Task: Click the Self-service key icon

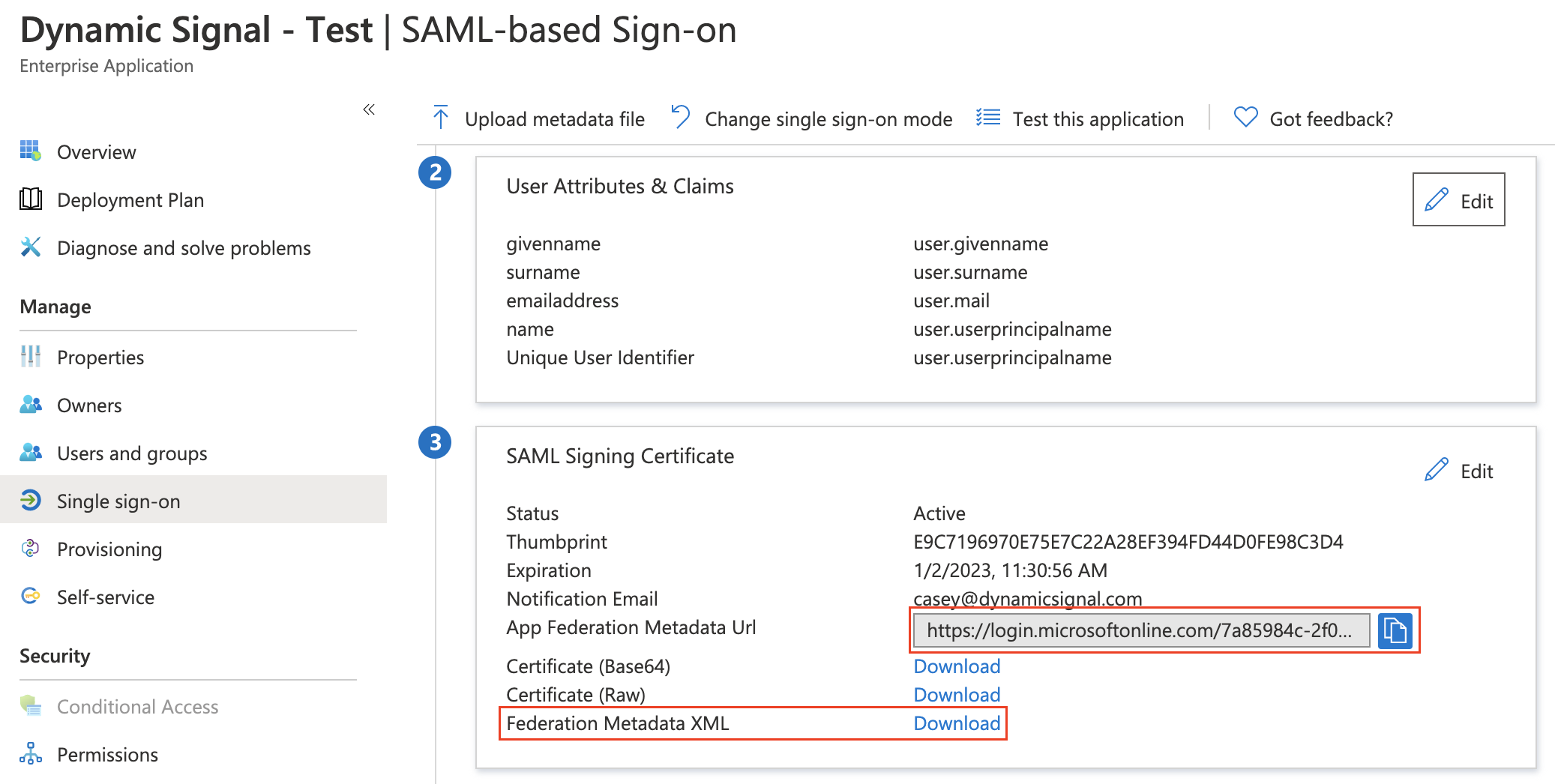Action: click(31, 597)
